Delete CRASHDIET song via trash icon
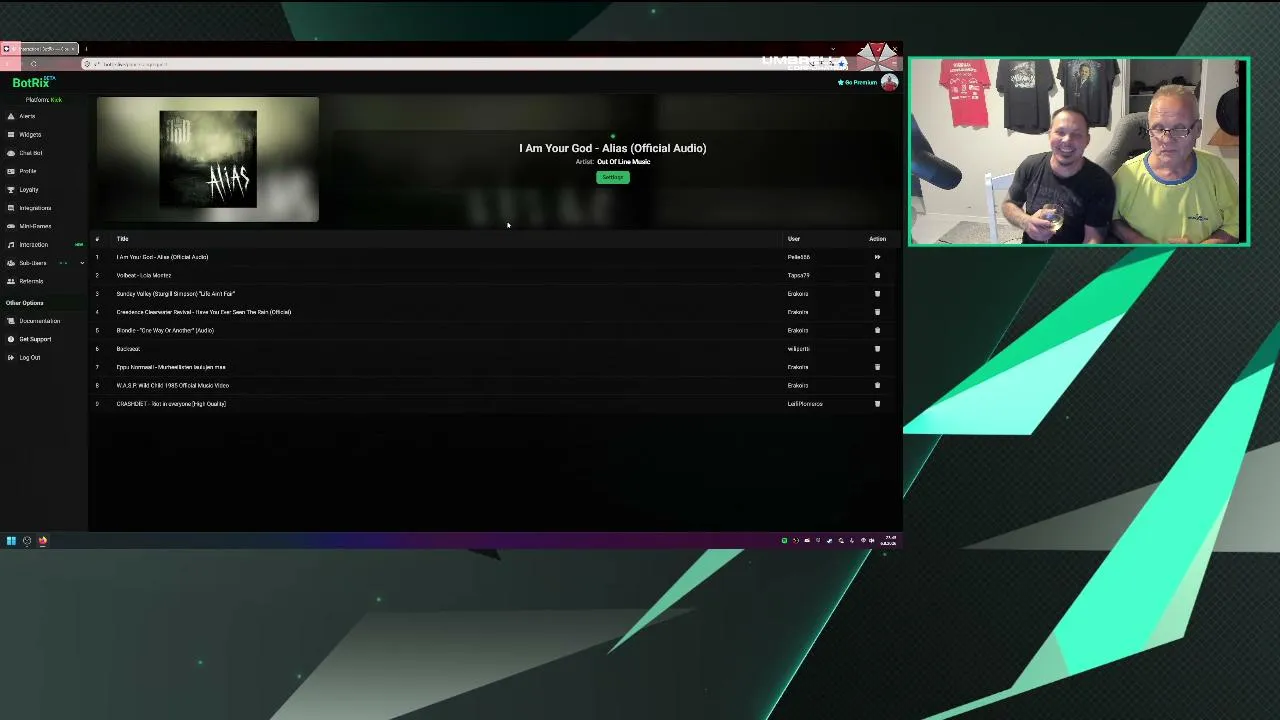The height and width of the screenshot is (720, 1280). click(x=877, y=404)
